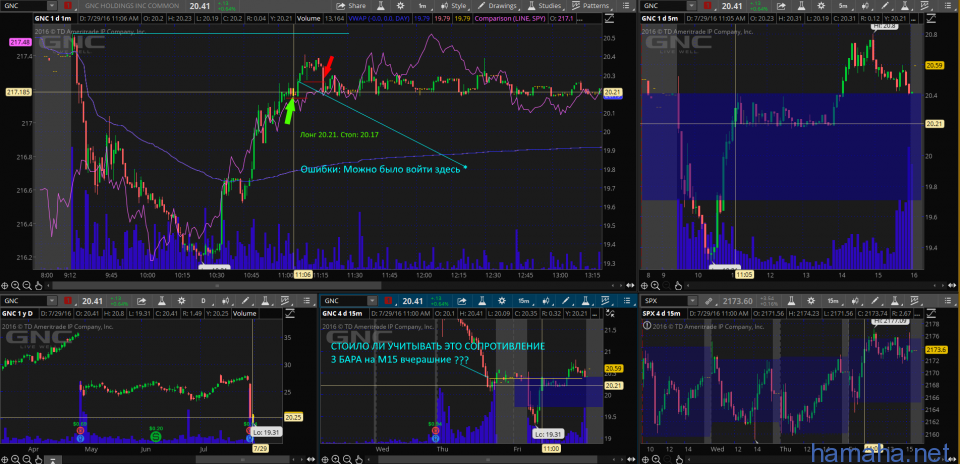Open Patterns icon in daily chart
Viewport: 960px width, 464px height.
286,301
